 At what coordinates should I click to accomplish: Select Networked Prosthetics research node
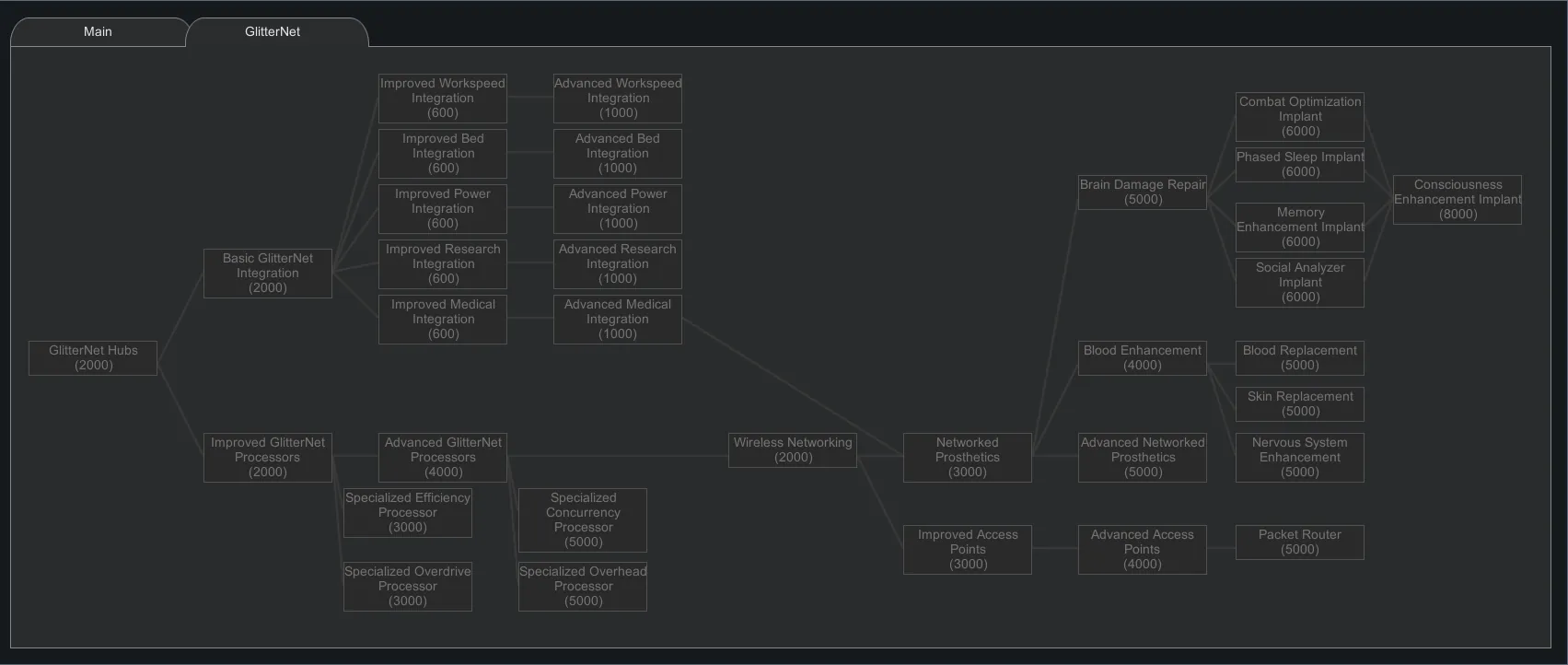[968, 458]
